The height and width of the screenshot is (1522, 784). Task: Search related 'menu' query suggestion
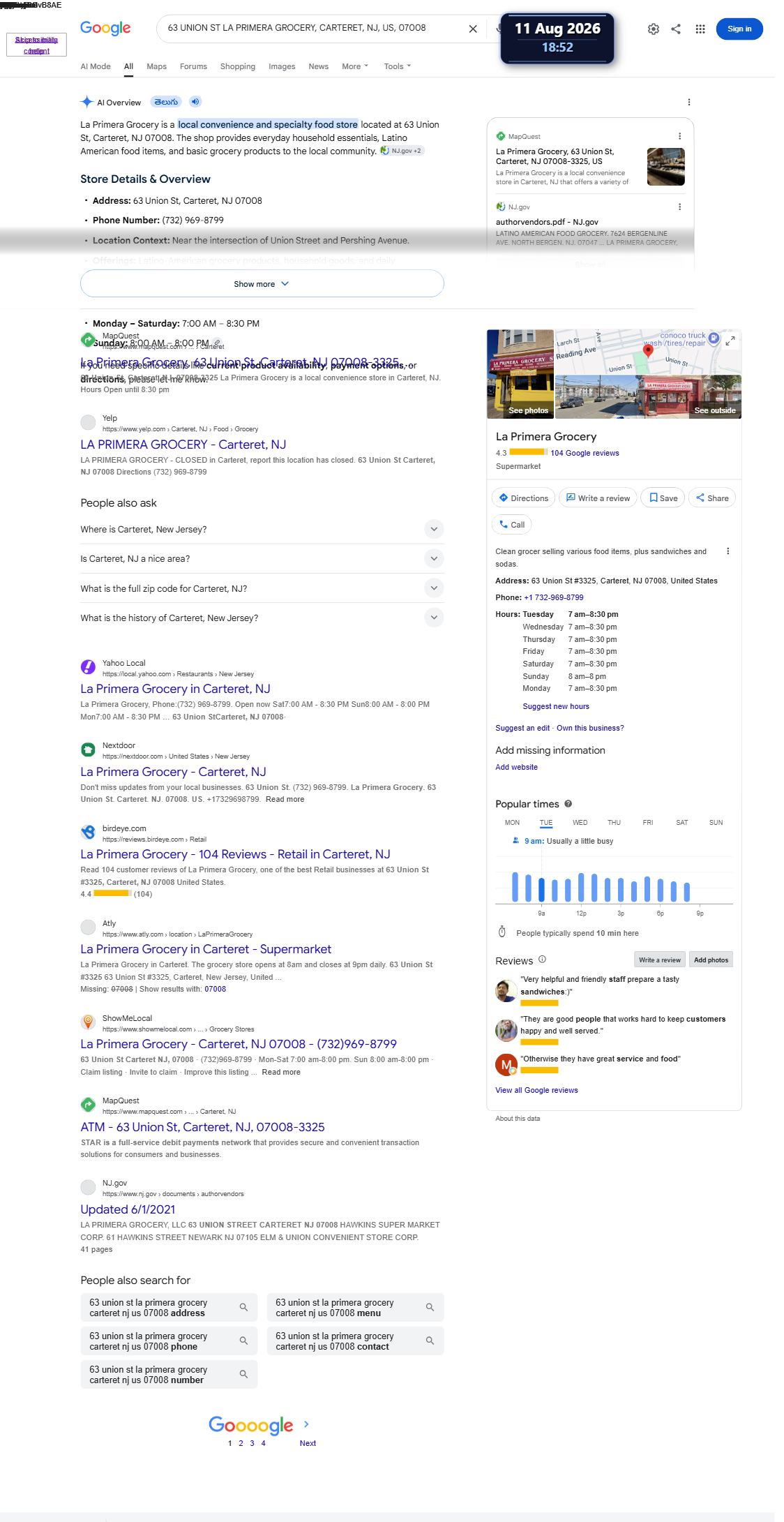point(355,1307)
